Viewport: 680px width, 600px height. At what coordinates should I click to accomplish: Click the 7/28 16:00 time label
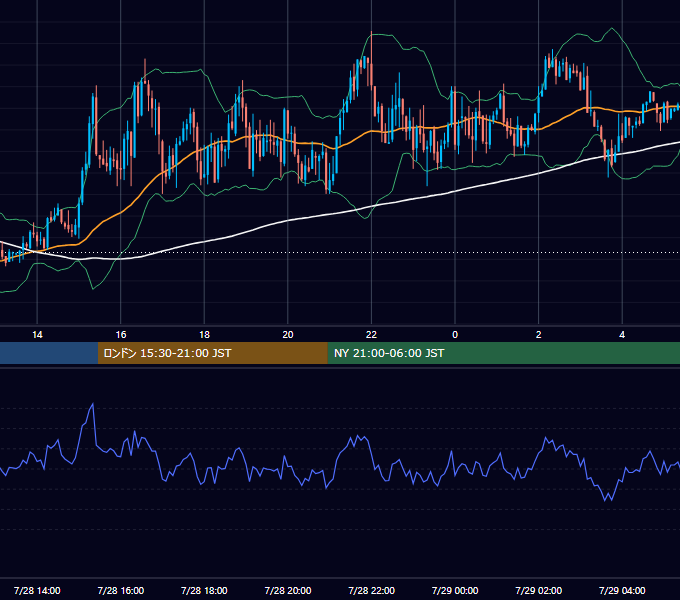point(121,590)
